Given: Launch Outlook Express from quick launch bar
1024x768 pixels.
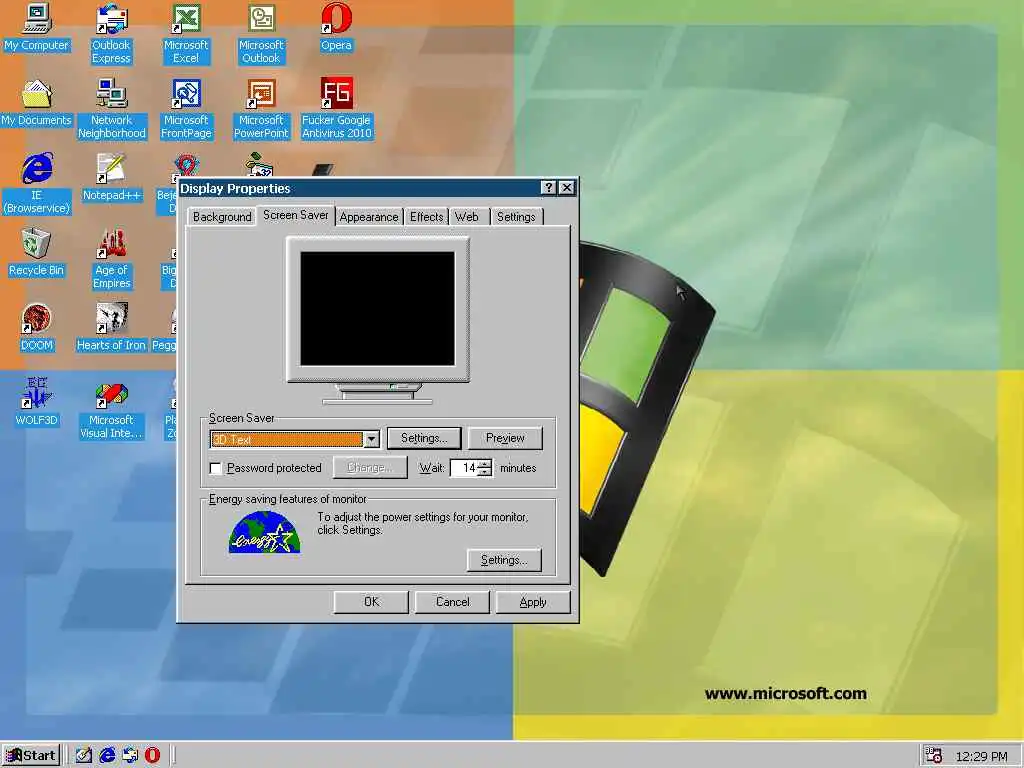Looking at the screenshot, I should coord(130,756).
